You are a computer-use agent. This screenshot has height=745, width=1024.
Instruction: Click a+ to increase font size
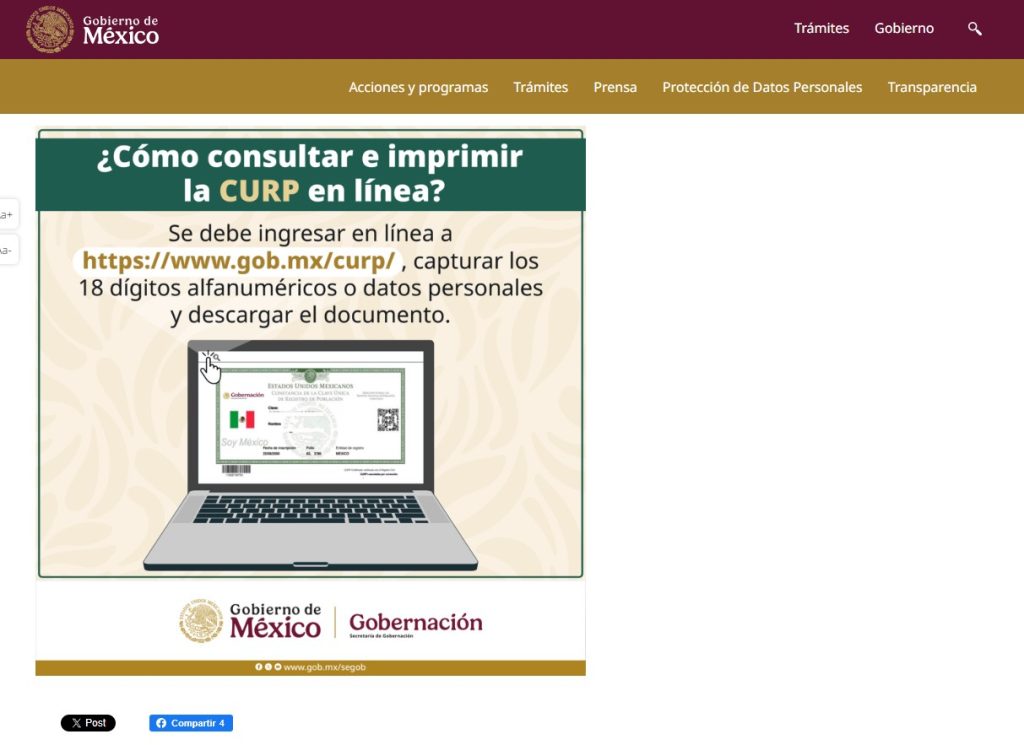(6, 213)
